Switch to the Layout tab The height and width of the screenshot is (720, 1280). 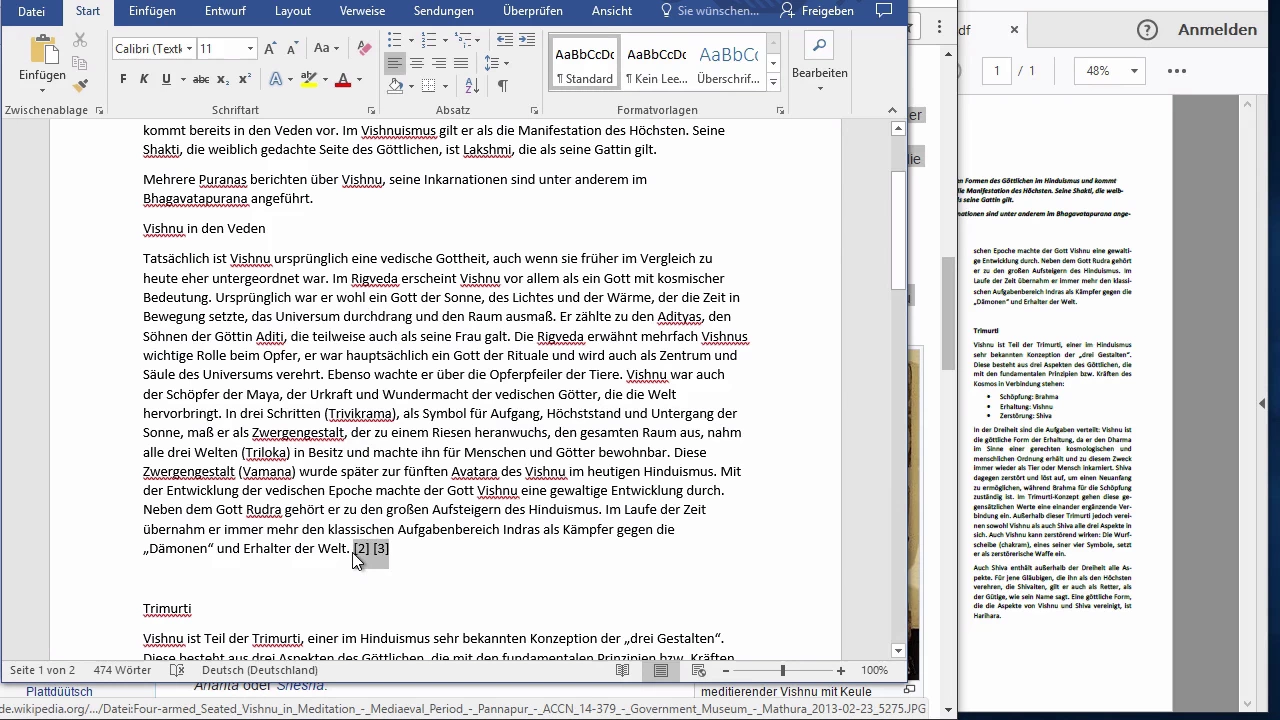pos(293,11)
